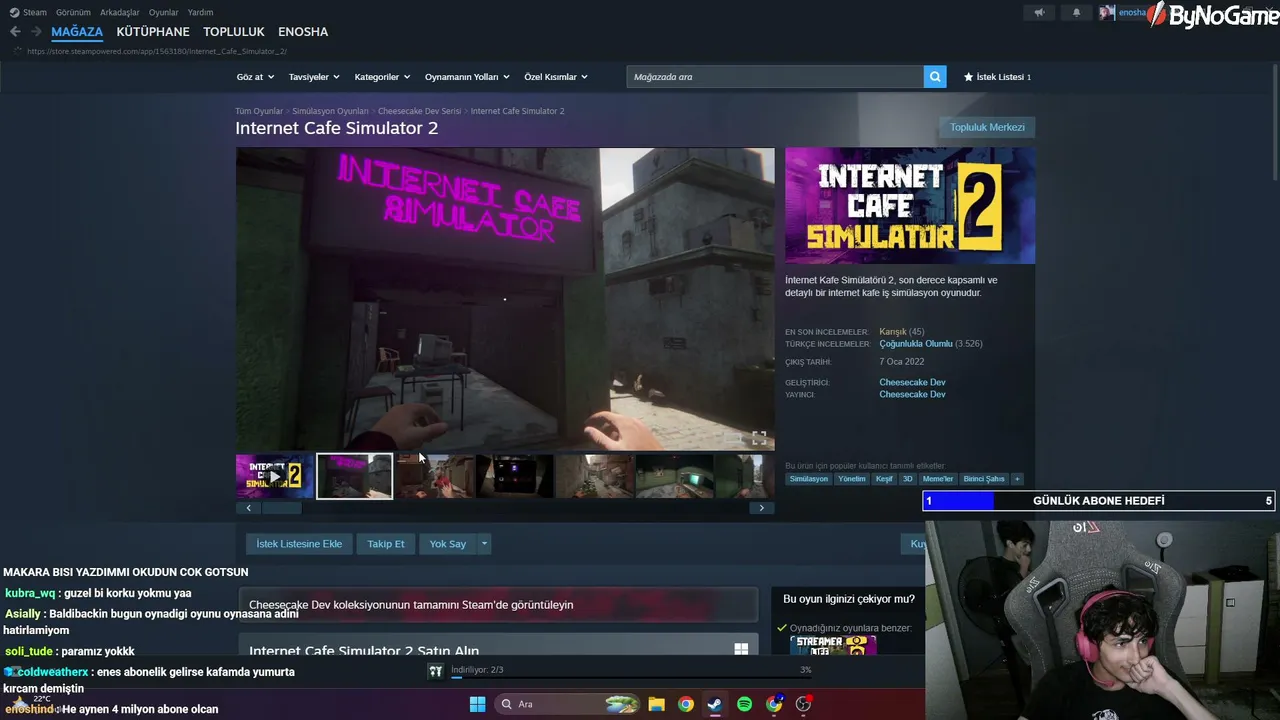The width and height of the screenshot is (1280, 720).
Task: Click İstek Listesine Ekle button
Action: (299, 544)
